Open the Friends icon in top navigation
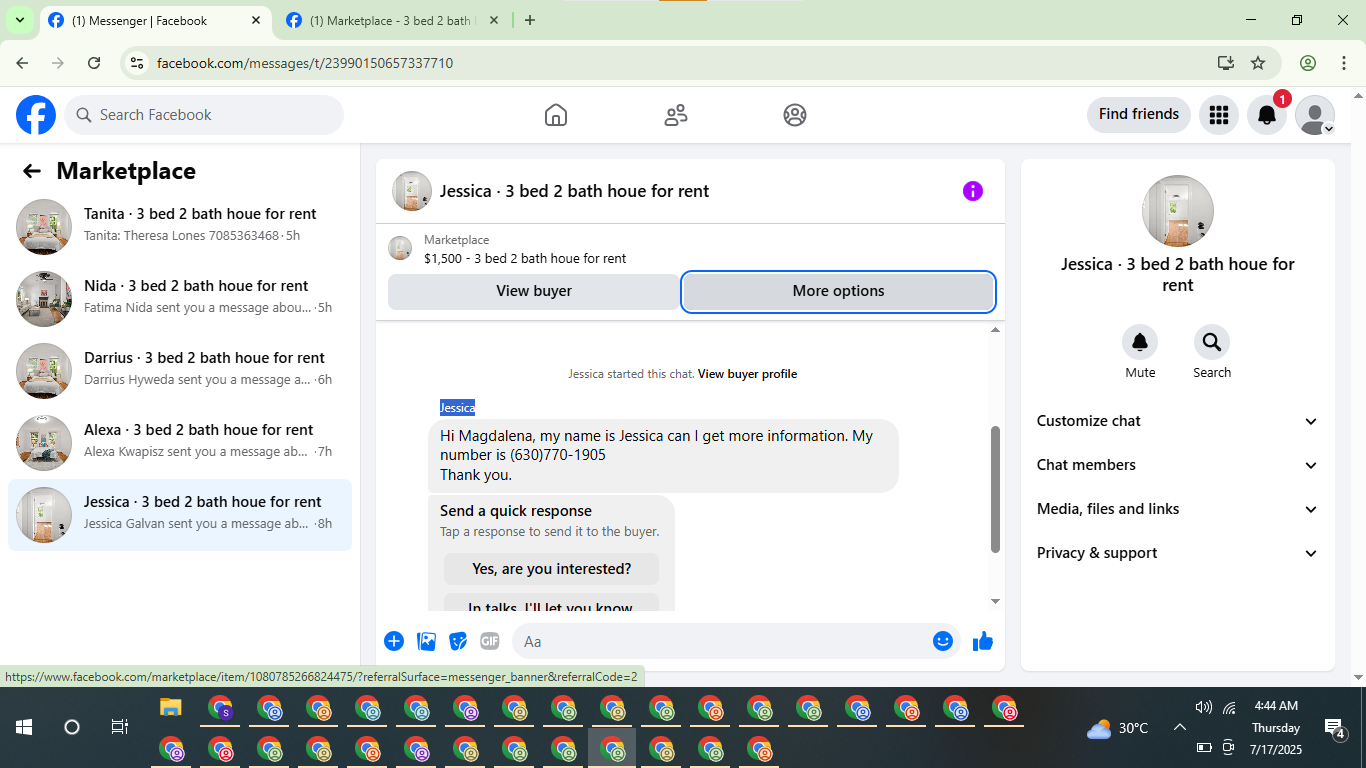 [x=676, y=115]
